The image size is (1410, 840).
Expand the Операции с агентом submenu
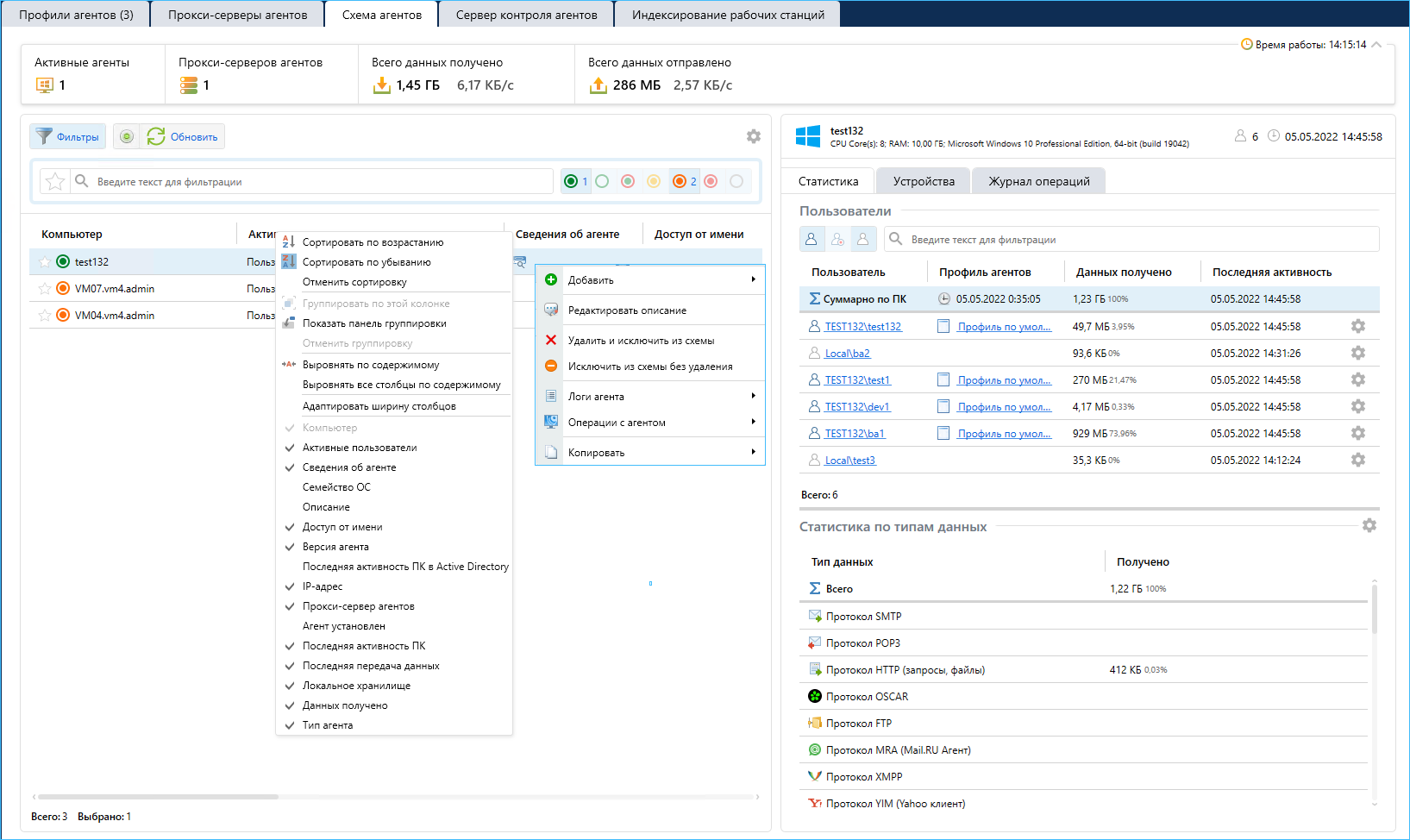click(650, 422)
